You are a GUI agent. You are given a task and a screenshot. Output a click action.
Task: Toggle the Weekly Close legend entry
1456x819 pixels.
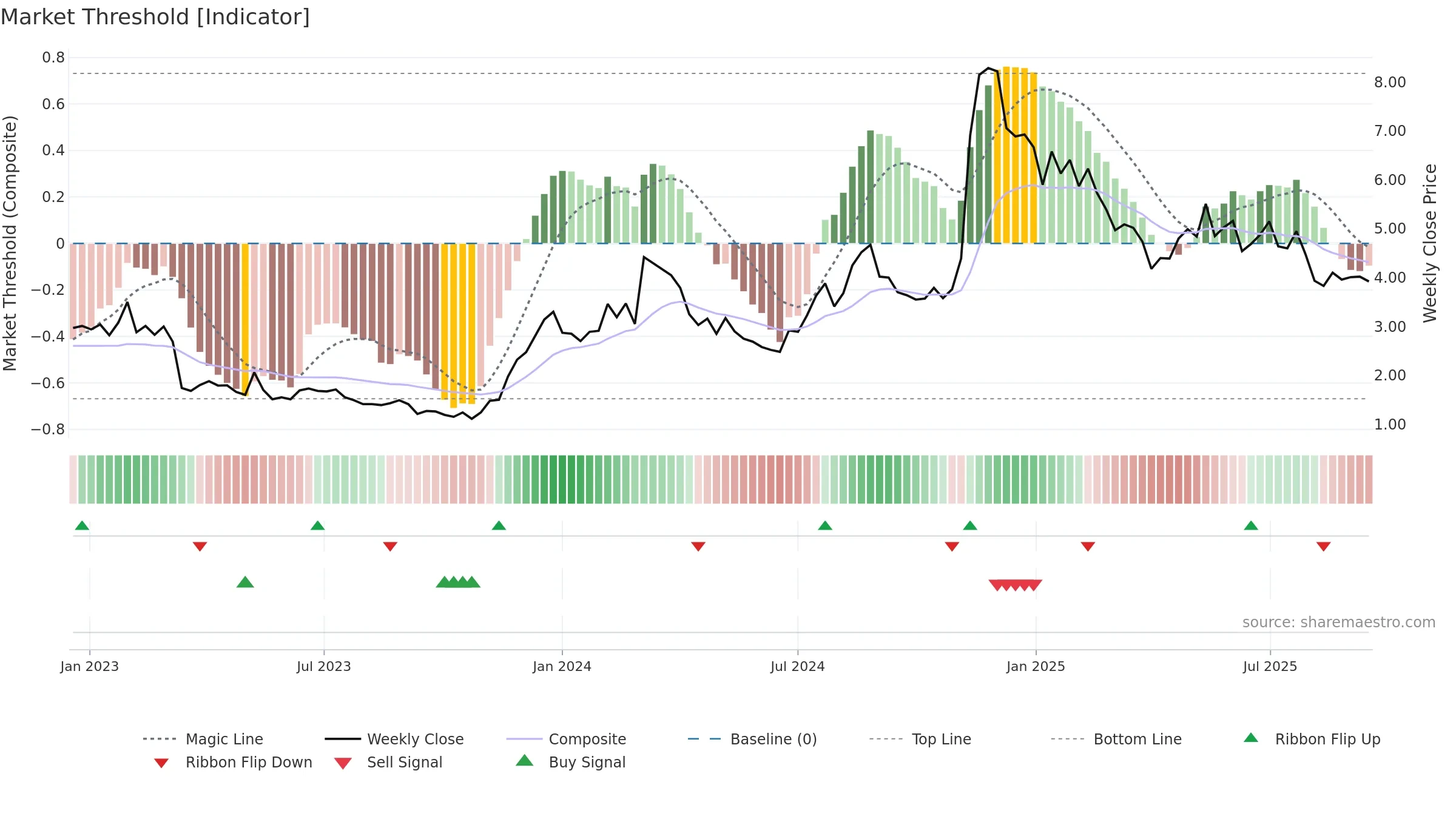394,739
